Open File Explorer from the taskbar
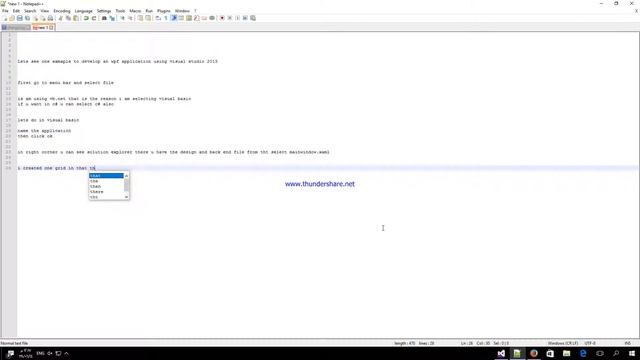 (x=566, y=353)
